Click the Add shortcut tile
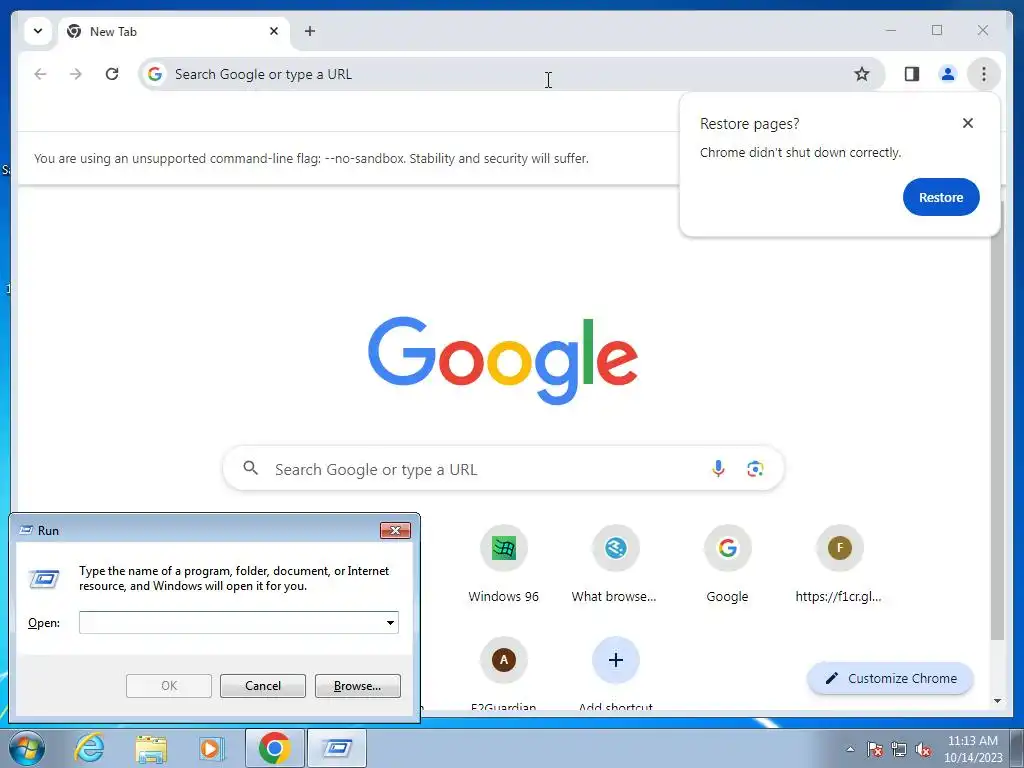 (x=615, y=673)
